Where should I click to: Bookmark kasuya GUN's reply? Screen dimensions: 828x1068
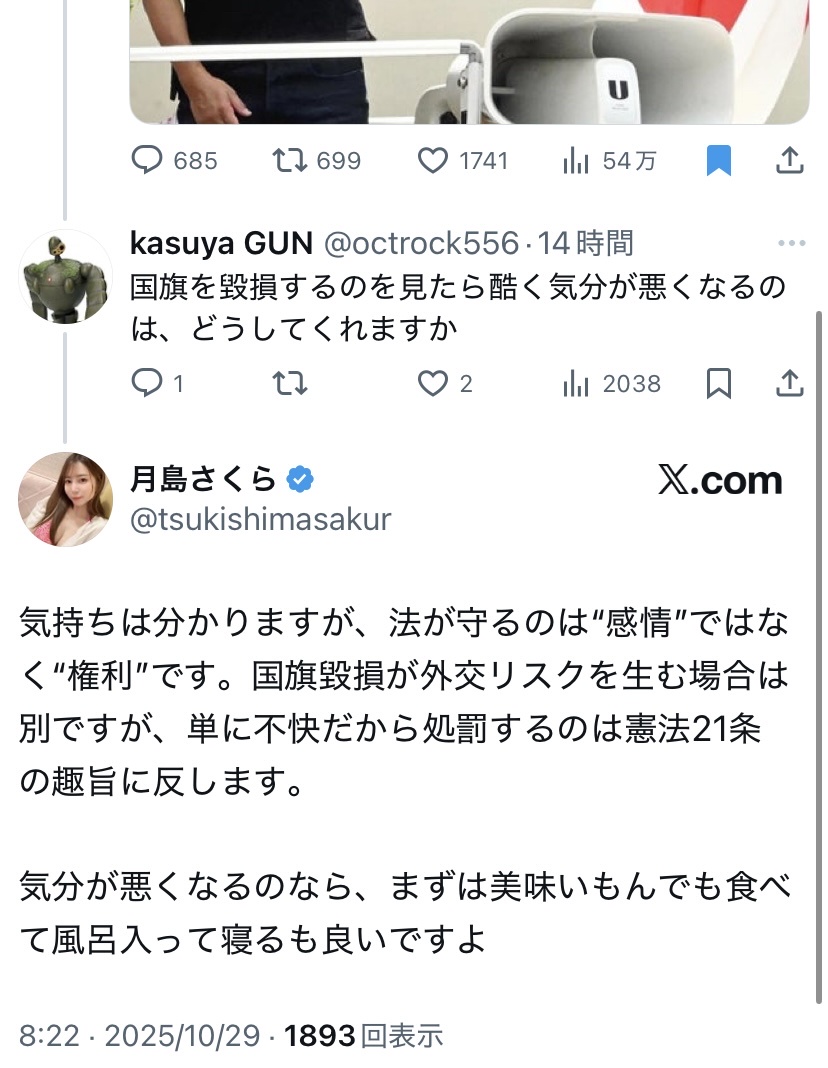tap(719, 383)
